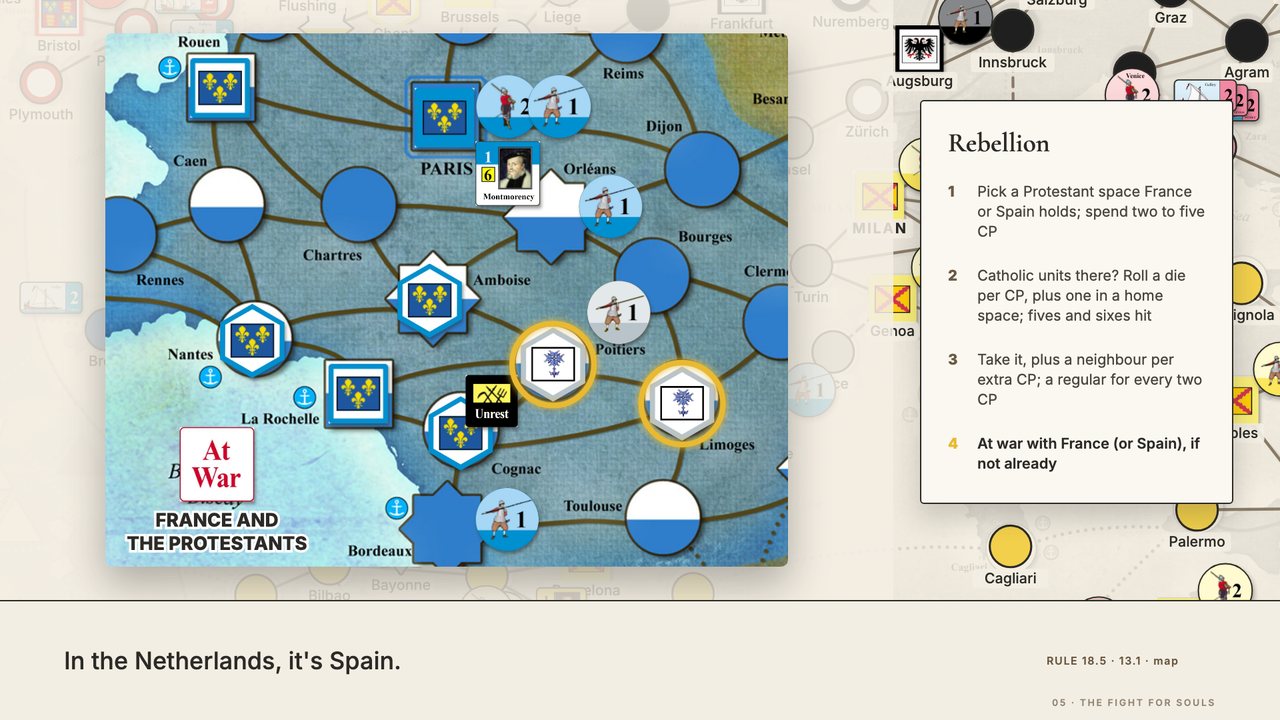This screenshot has width=1280, height=720.
Task: Click the Rebellion card heading
Action: coord(999,143)
